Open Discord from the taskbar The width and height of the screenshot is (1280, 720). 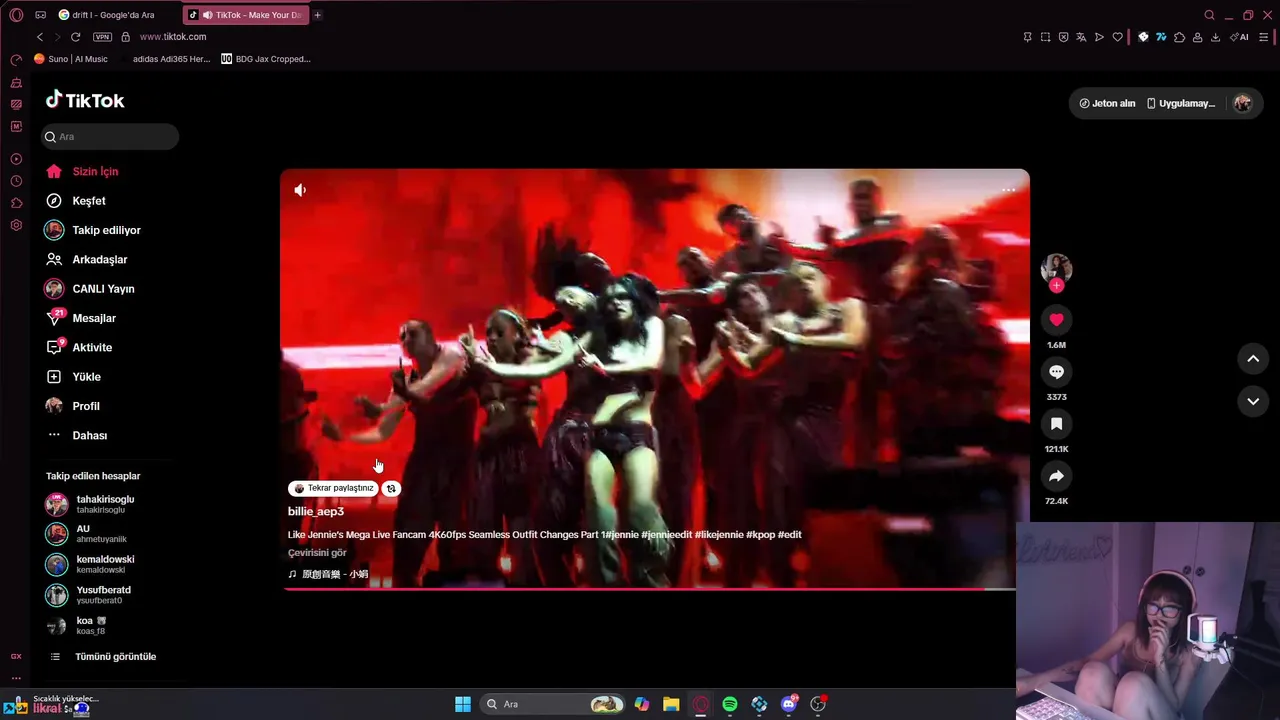[789, 704]
